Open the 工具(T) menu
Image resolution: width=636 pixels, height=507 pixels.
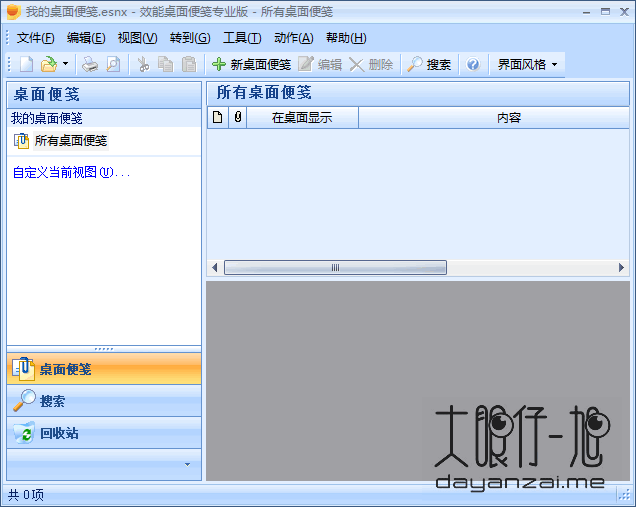click(241, 38)
